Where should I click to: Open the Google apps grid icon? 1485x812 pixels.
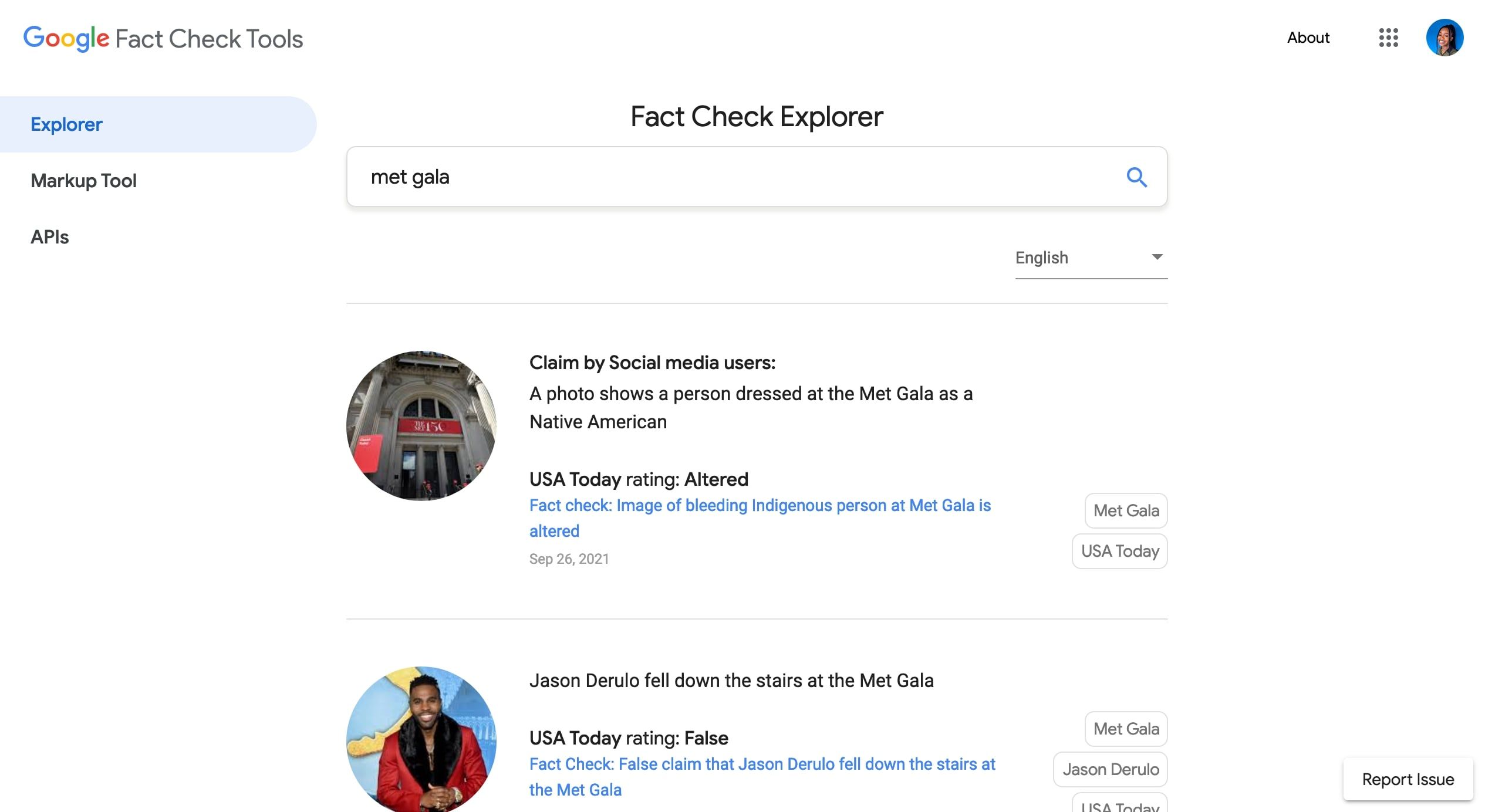coord(1389,38)
